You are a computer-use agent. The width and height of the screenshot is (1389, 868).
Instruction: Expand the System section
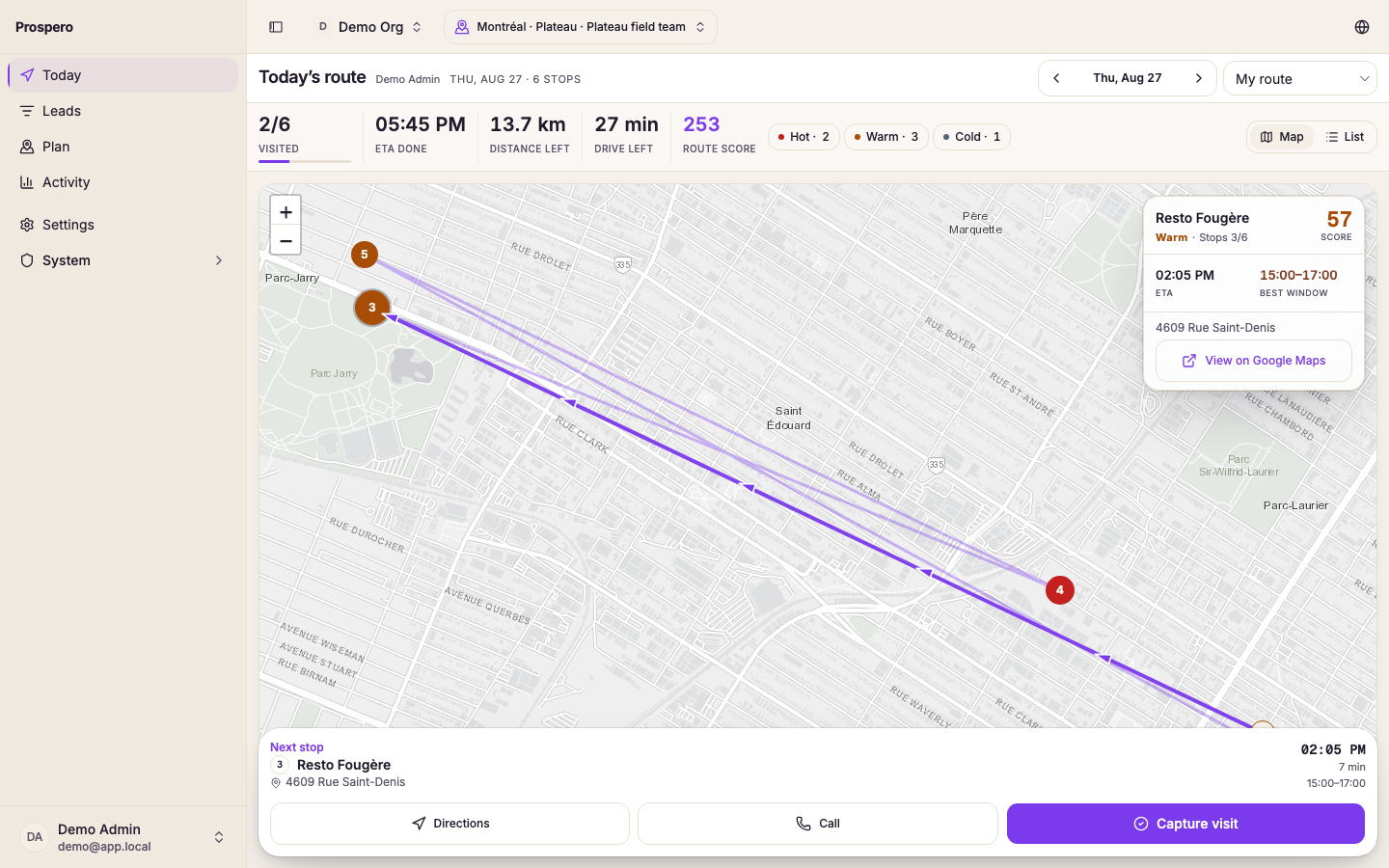tap(123, 260)
